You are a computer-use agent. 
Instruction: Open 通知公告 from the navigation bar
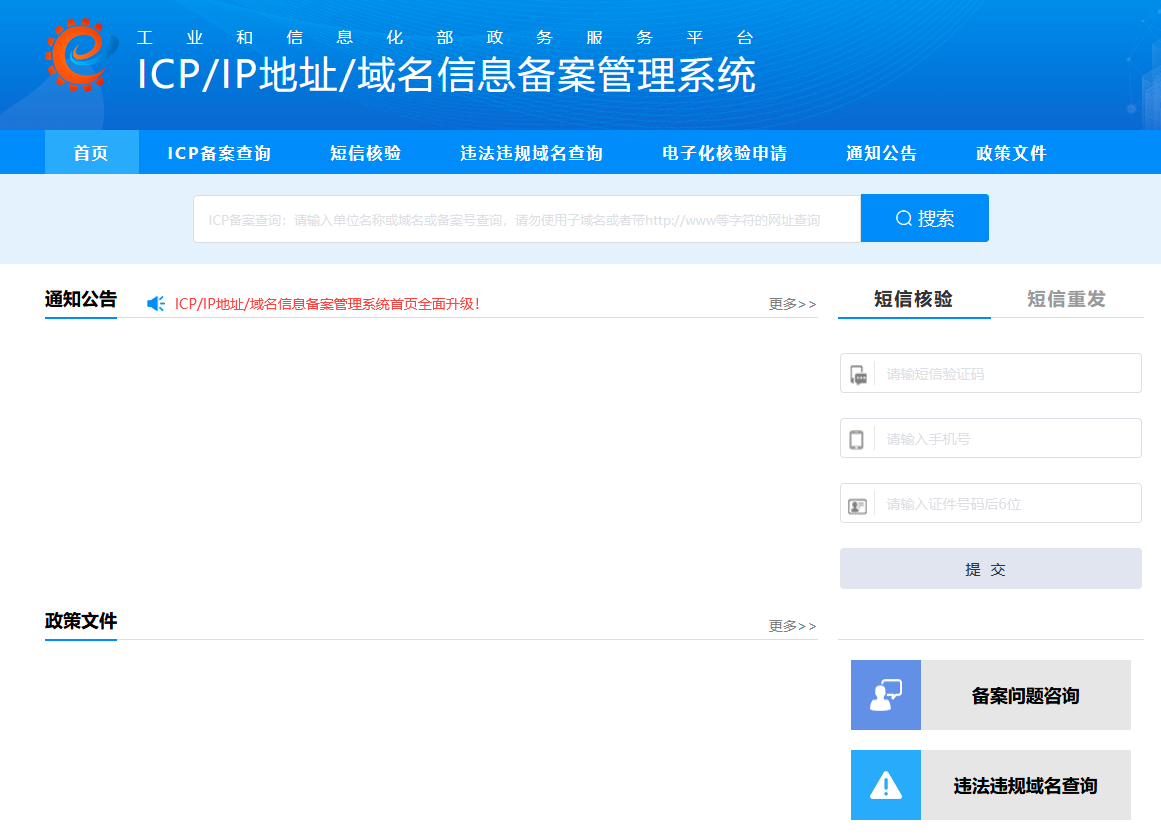tap(881, 152)
